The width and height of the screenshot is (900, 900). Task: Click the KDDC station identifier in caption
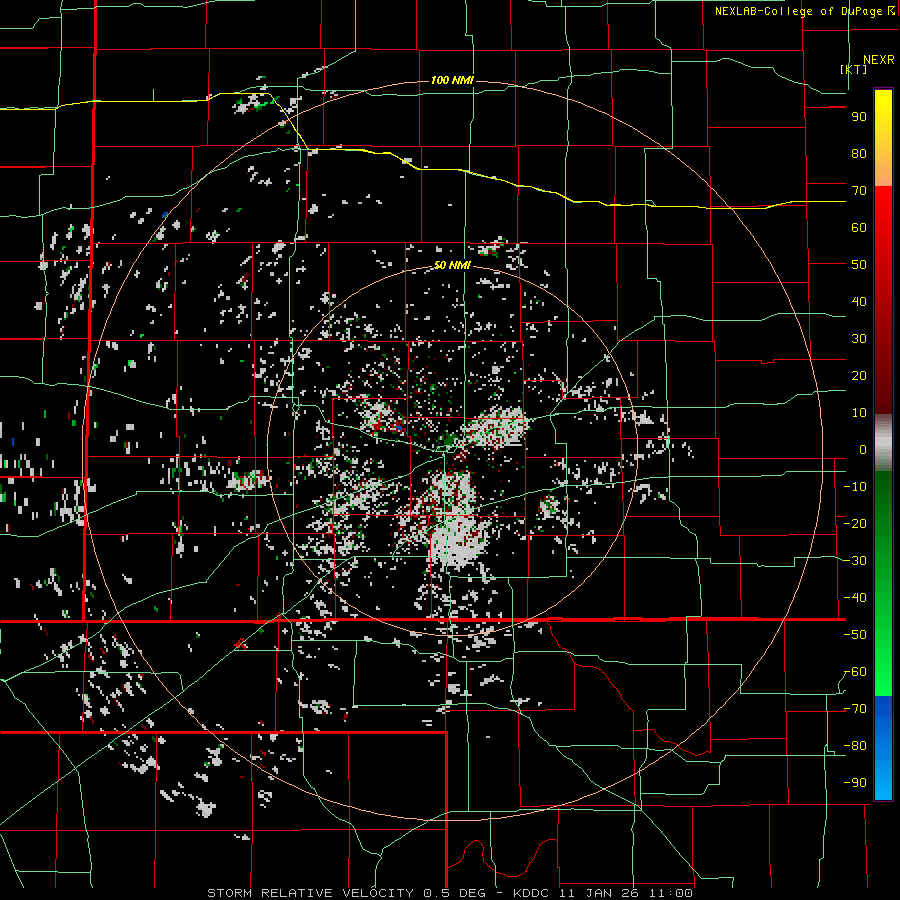point(531,893)
